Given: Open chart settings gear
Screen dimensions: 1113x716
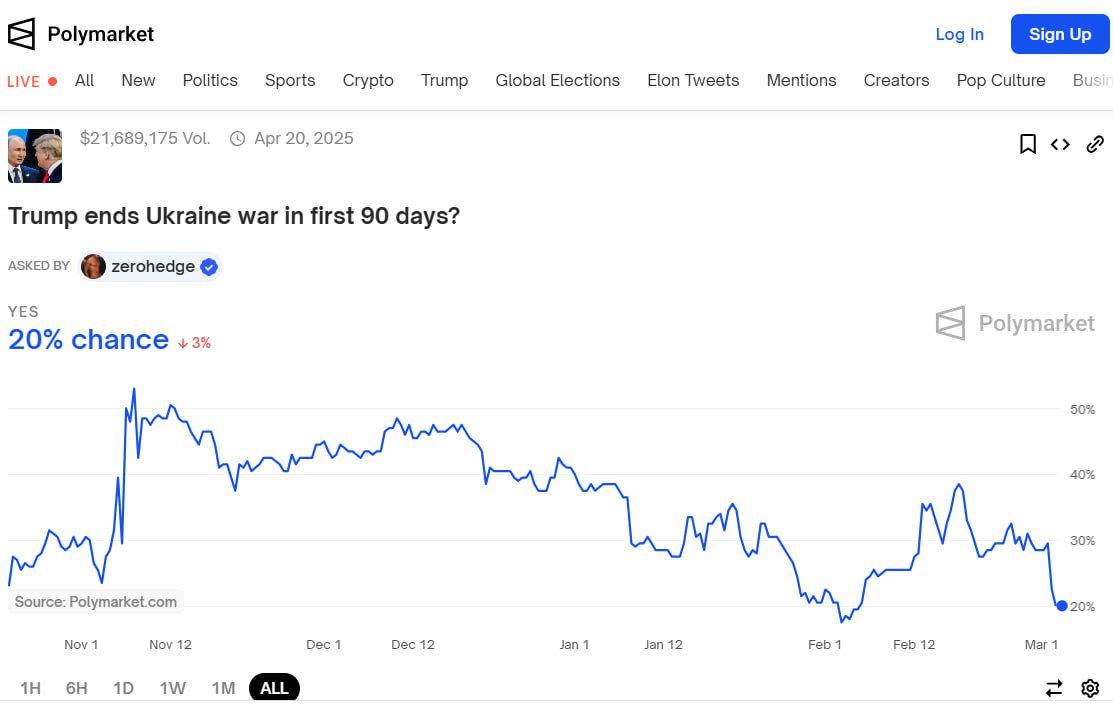Looking at the screenshot, I should [1090, 688].
